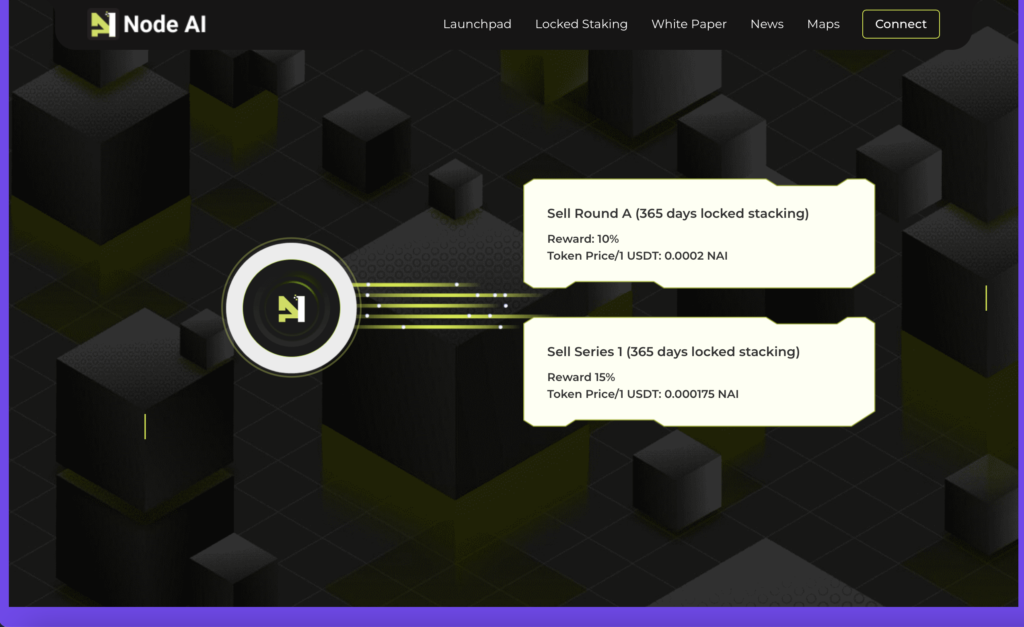Click Token Price 0.000175 NAI text
The image size is (1024, 627).
point(643,394)
